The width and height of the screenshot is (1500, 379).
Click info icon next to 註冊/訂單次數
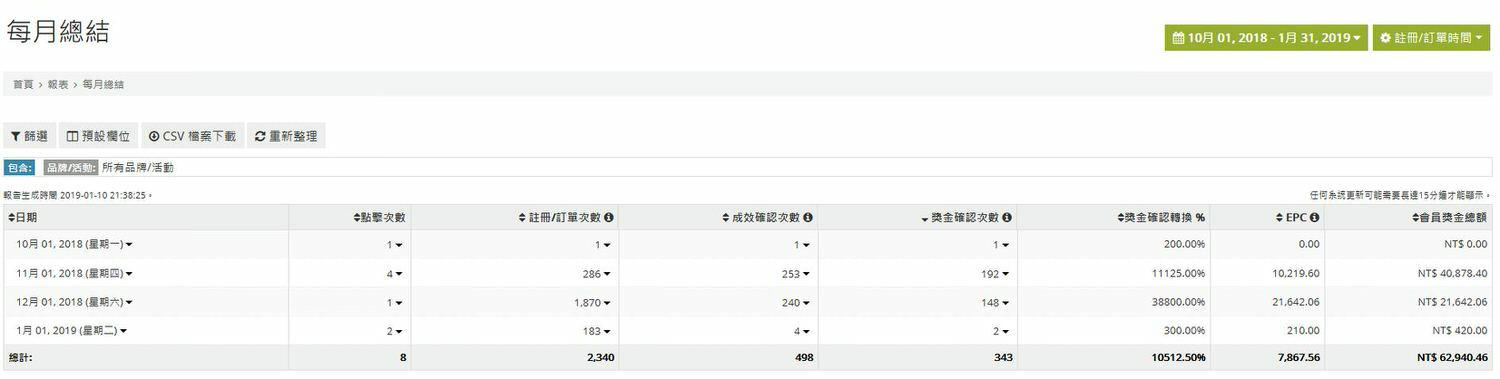pos(609,217)
